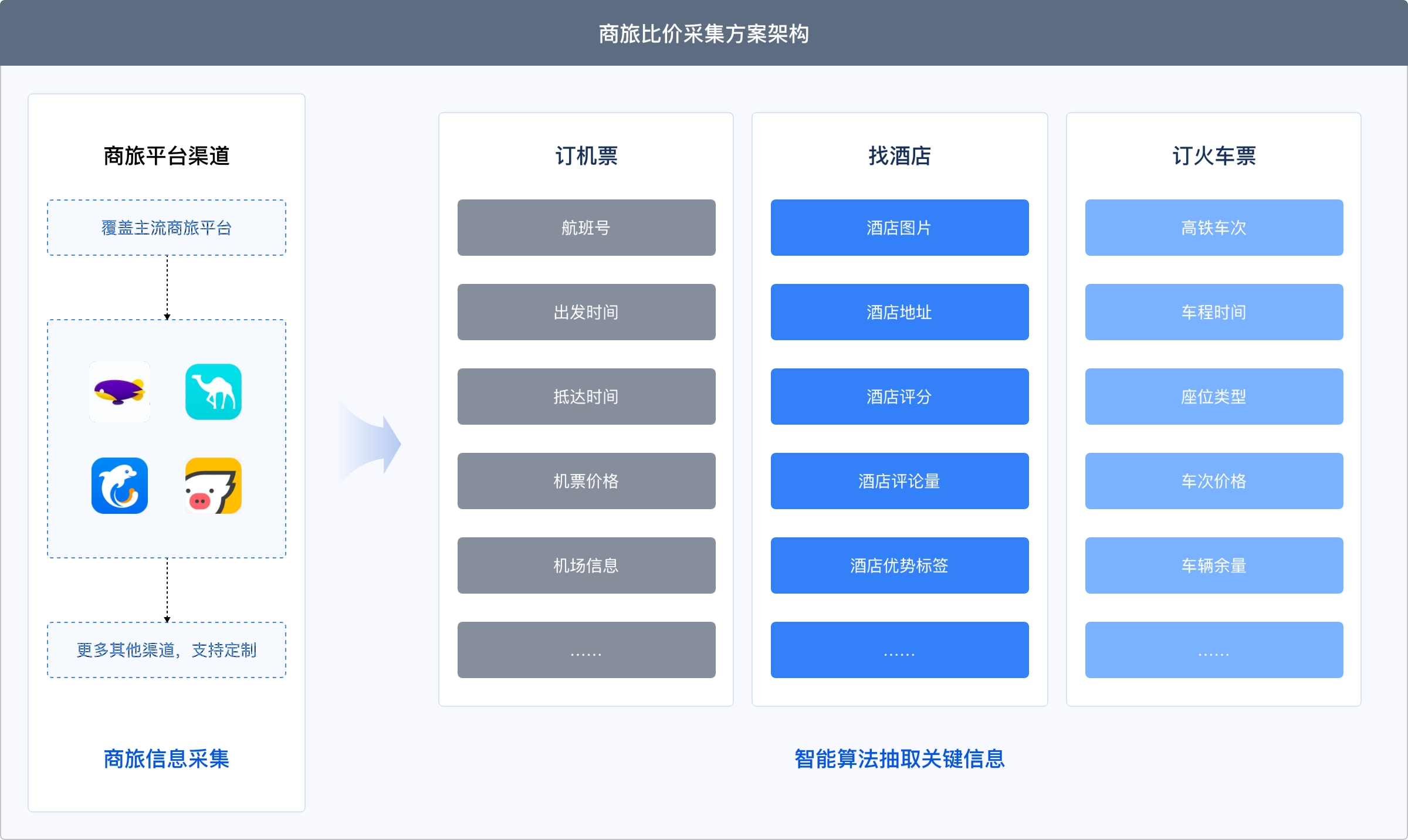The image size is (1408, 840).
Task: Click the 更多其他渠道，支持定制 box
Action: click(167, 650)
